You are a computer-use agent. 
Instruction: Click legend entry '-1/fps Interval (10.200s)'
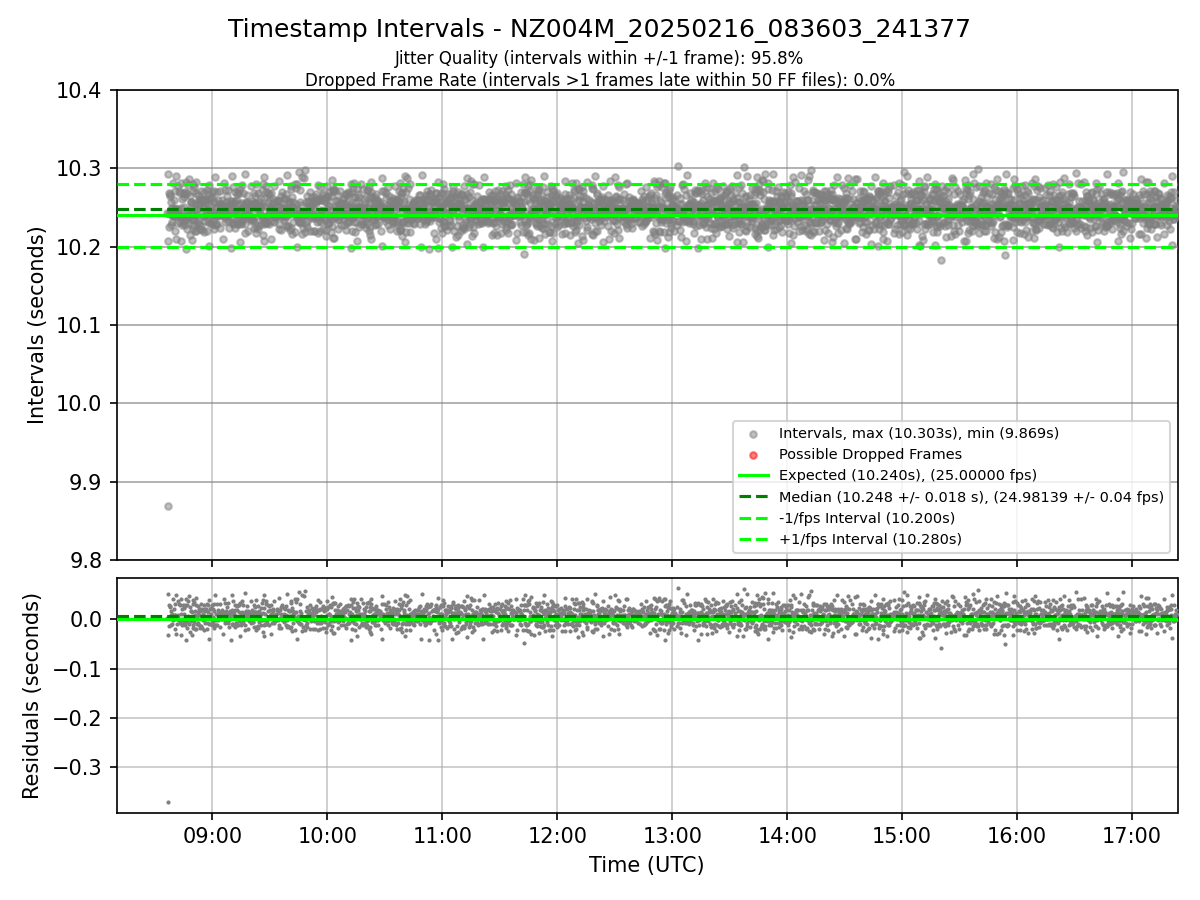tap(866, 518)
